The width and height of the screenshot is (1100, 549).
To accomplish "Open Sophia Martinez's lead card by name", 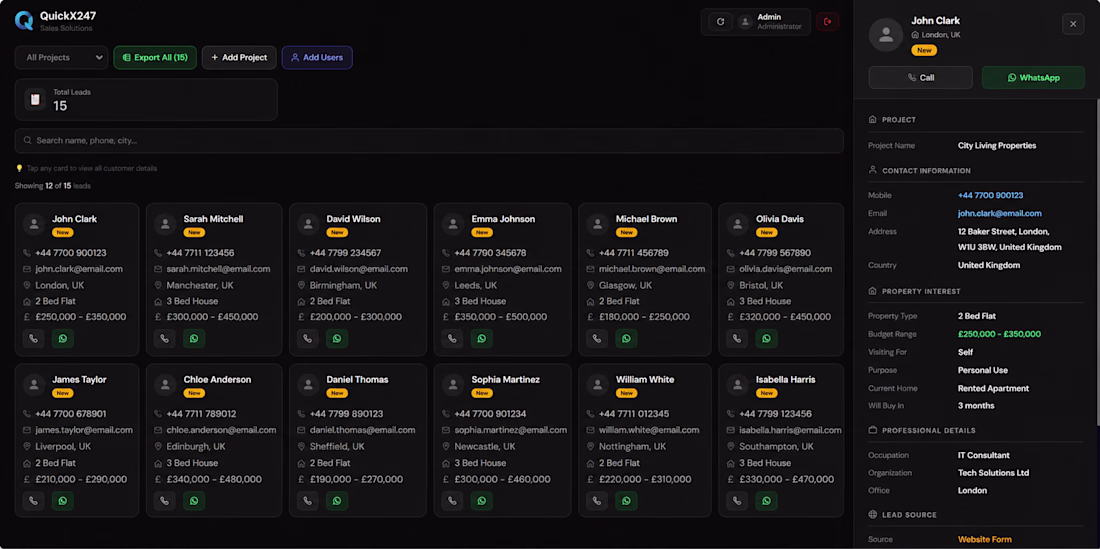I will click(506, 379).
